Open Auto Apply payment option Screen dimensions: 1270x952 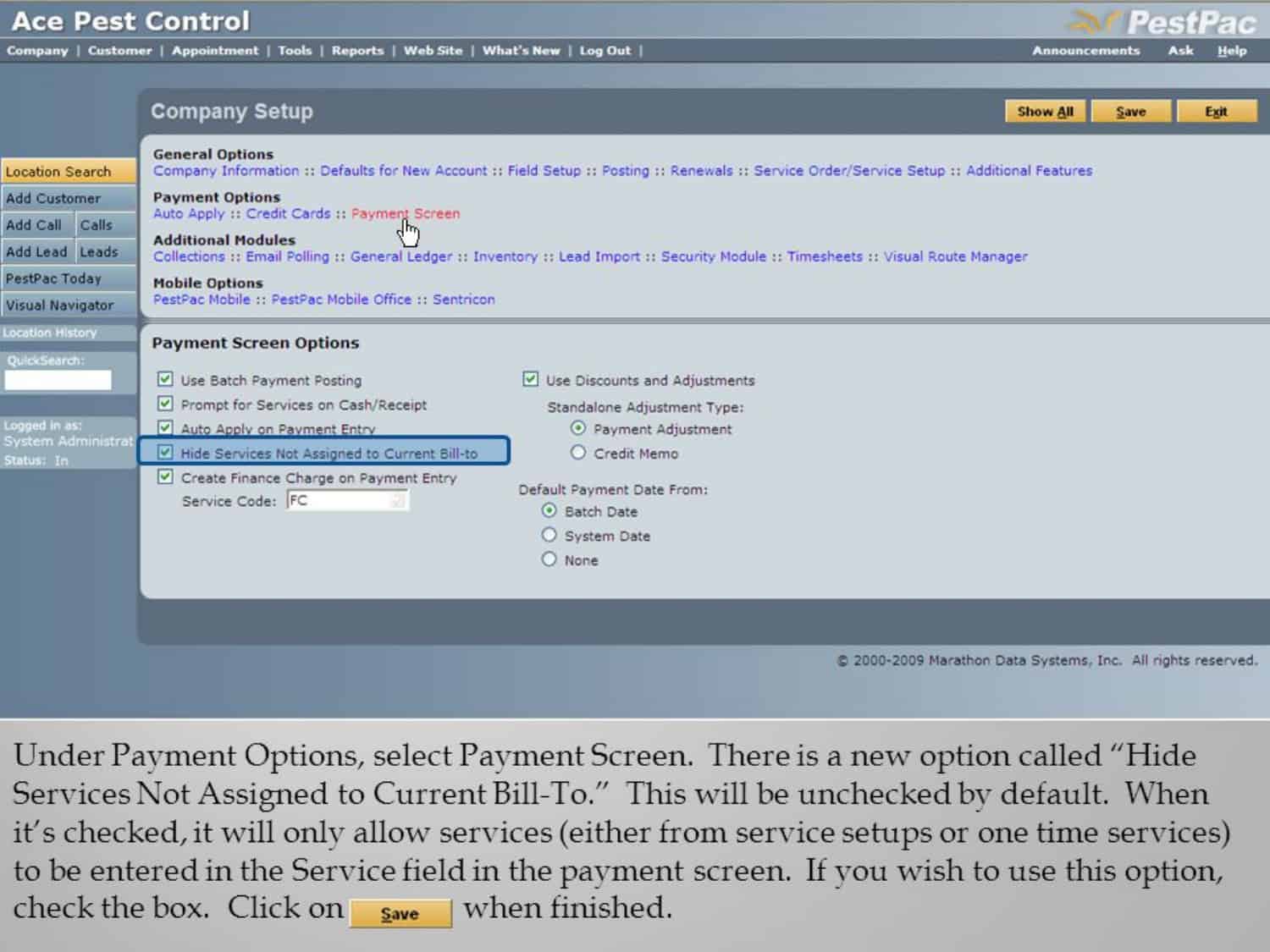(189, 214)
